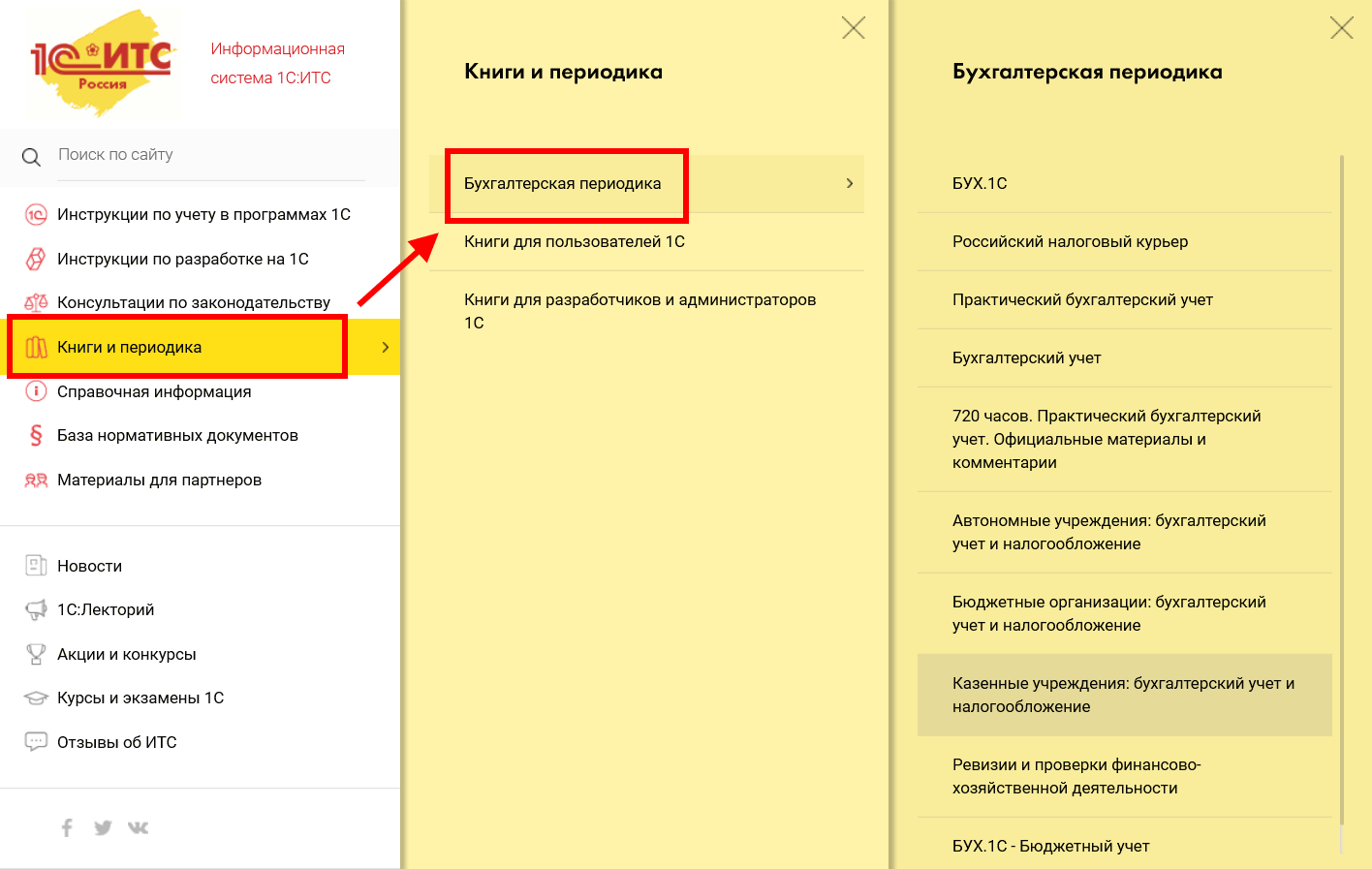Expand the Книги и периодика submenu chevron

click(386, 347)
